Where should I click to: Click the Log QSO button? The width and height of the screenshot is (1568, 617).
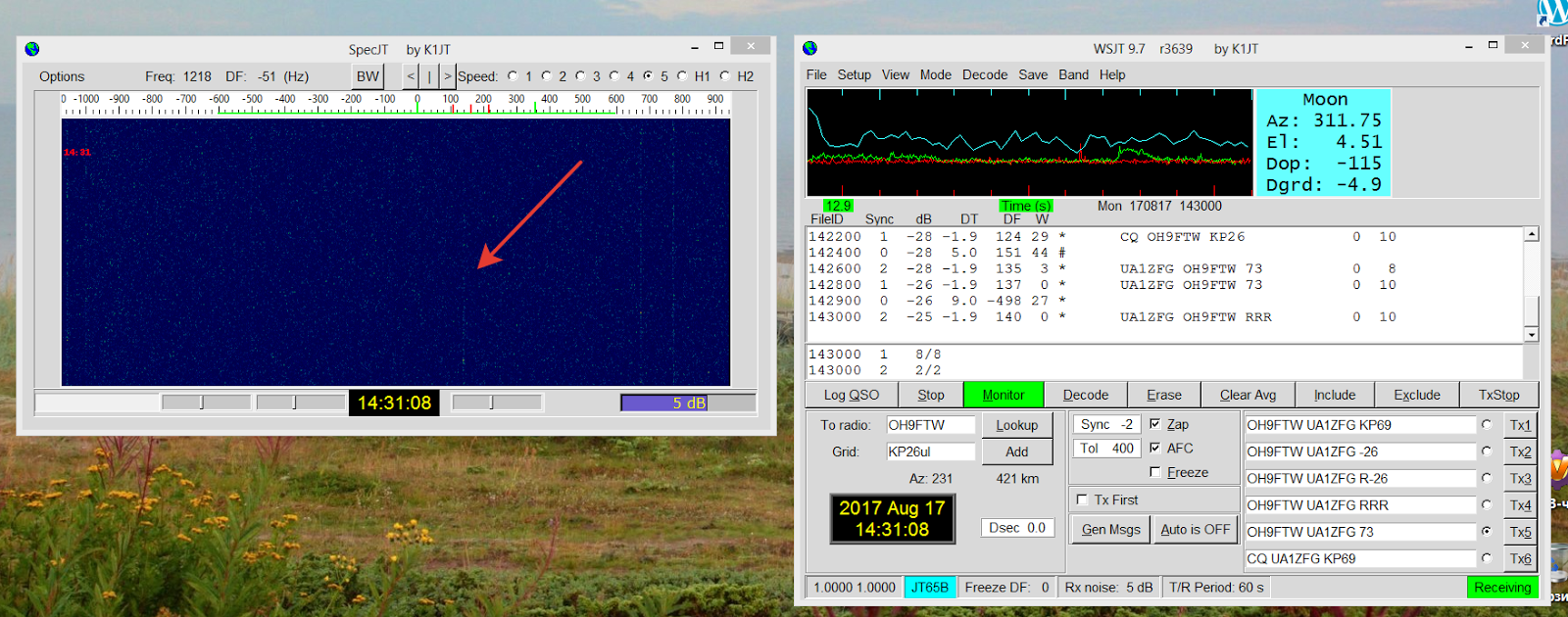[852, 395]
